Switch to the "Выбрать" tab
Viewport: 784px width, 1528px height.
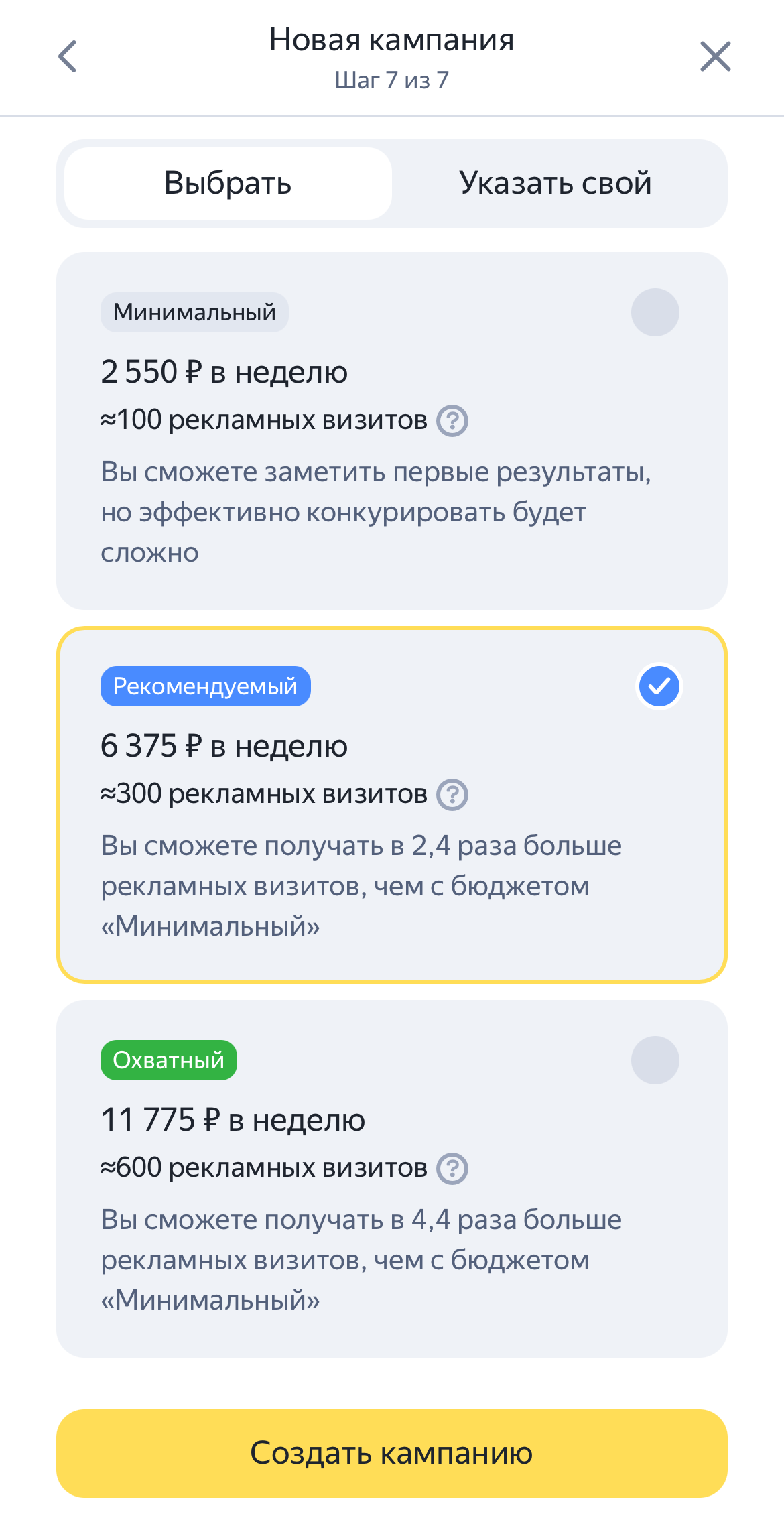click(x=228, y=184)
